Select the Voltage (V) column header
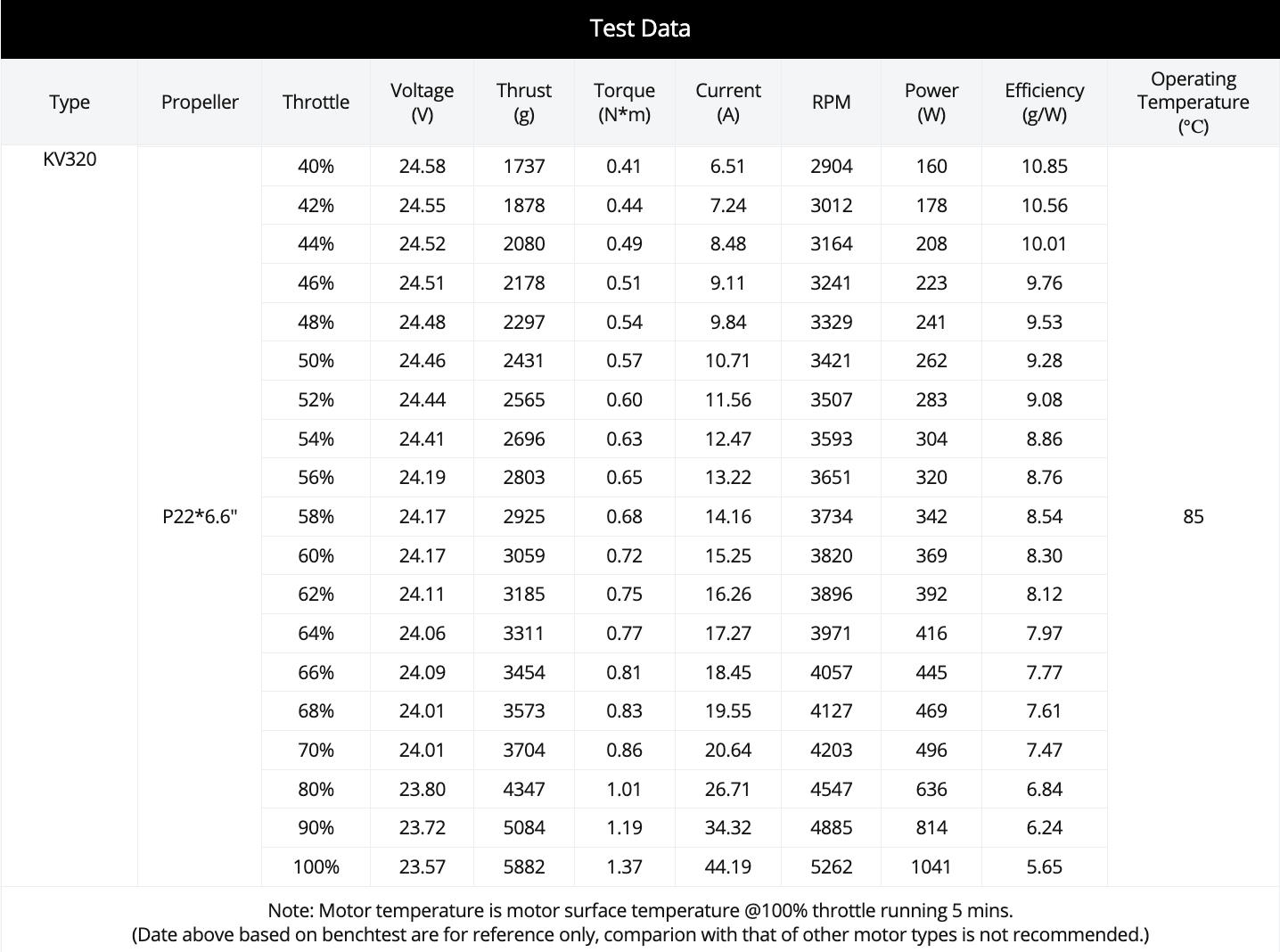This screenshot has width=1280, height=952. tap(422, 103)
